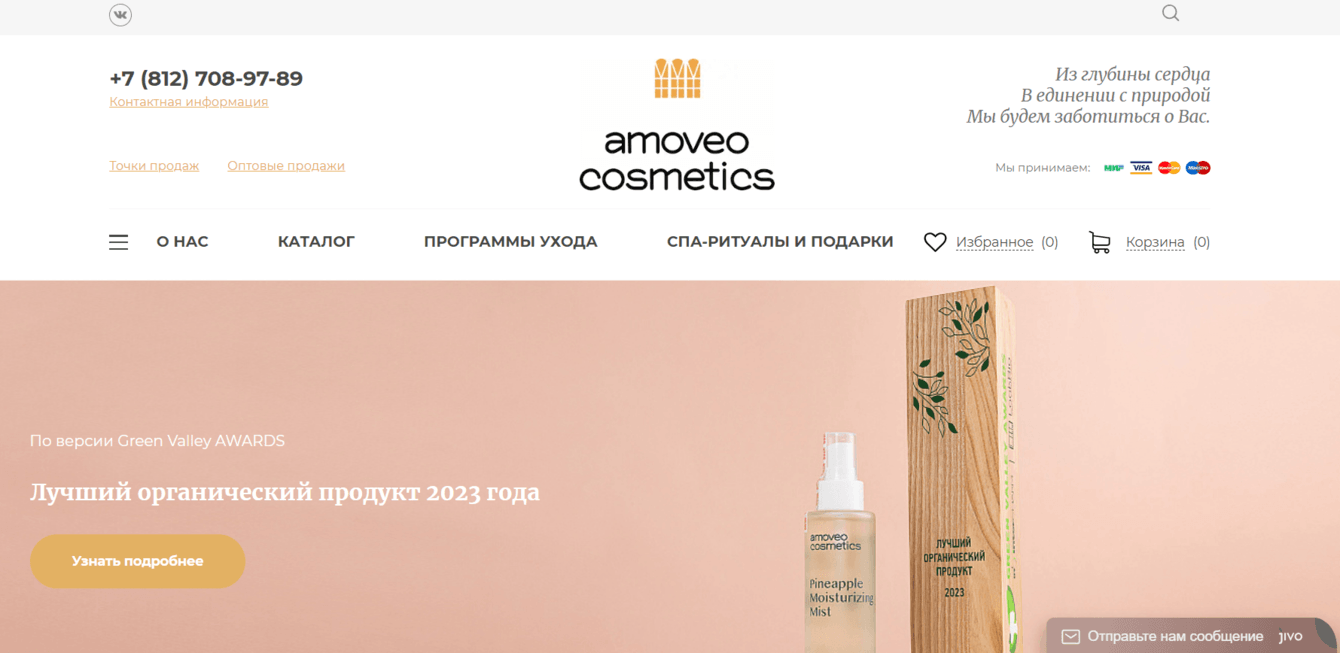Image resolution: width=1340 pixels, height=653 pixels.
Task: Click the MIR payment icon
Action: (x=1113, y=167)
